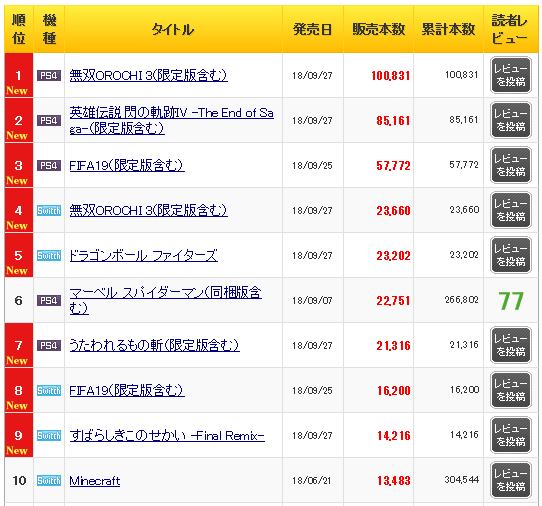Click the rank 1 New cell
Viewport: 542px width, 506px height.
pyautogui.click(x=19, y=75)
